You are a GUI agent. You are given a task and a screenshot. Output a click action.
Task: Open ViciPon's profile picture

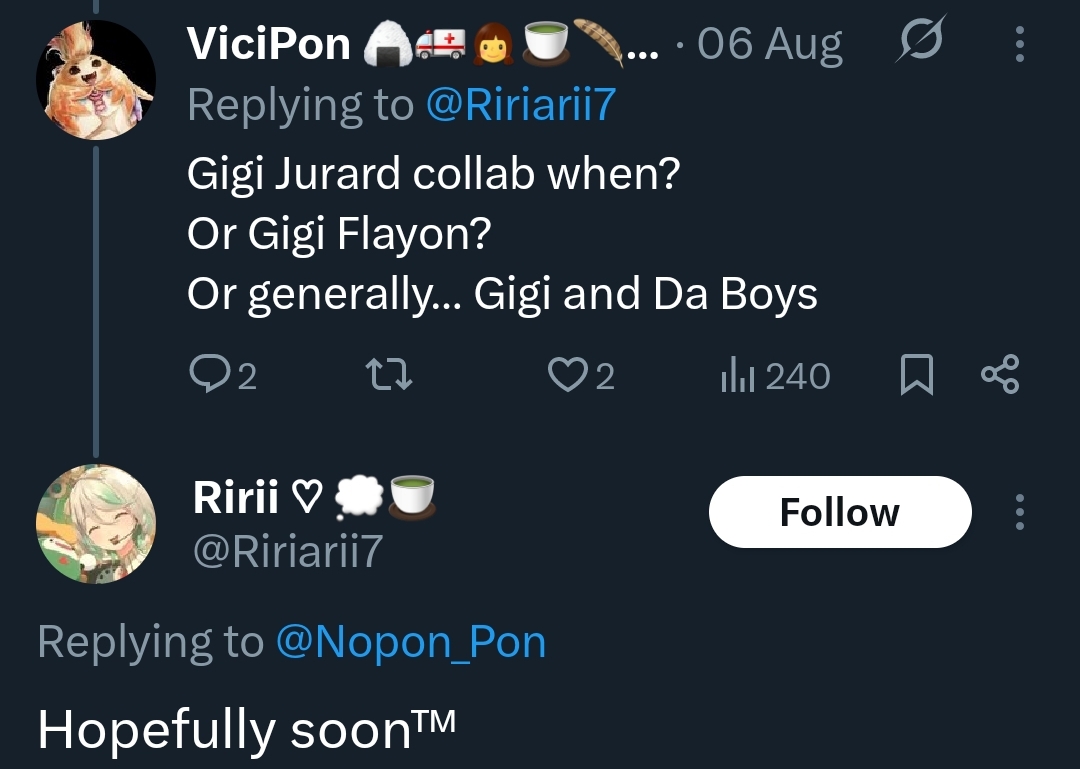point(96,80)
